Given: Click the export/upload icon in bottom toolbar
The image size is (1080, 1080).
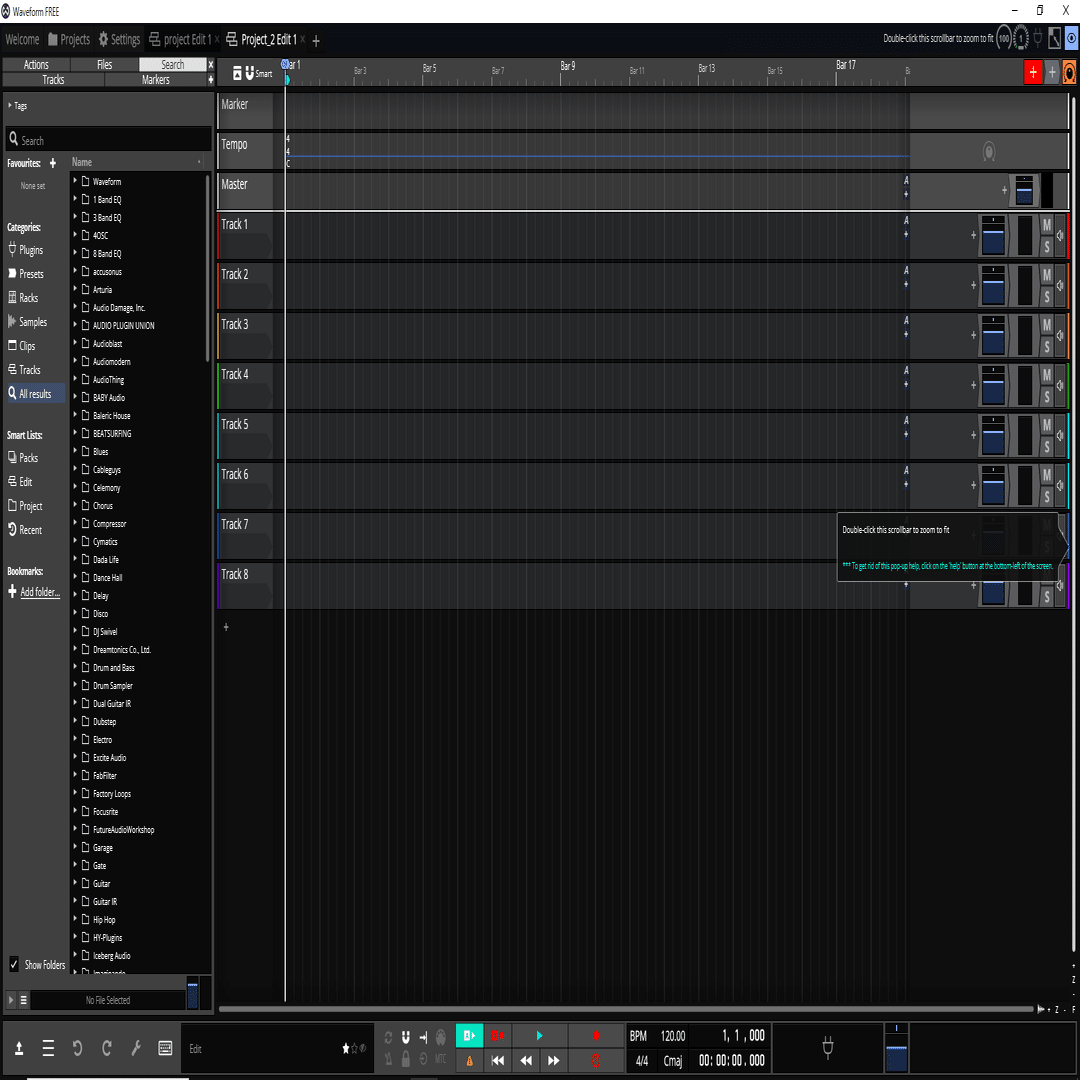Looking at the screenshot, I should pyautogui.click(x=19, y=1048).
